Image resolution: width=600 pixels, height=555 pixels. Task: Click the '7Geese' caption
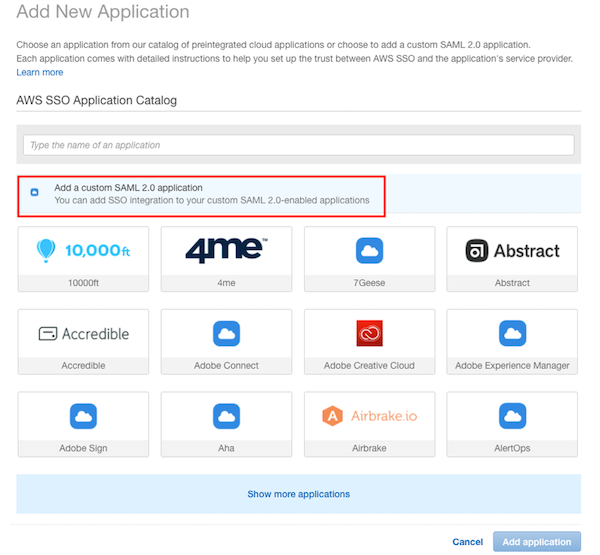pos(369,283)
